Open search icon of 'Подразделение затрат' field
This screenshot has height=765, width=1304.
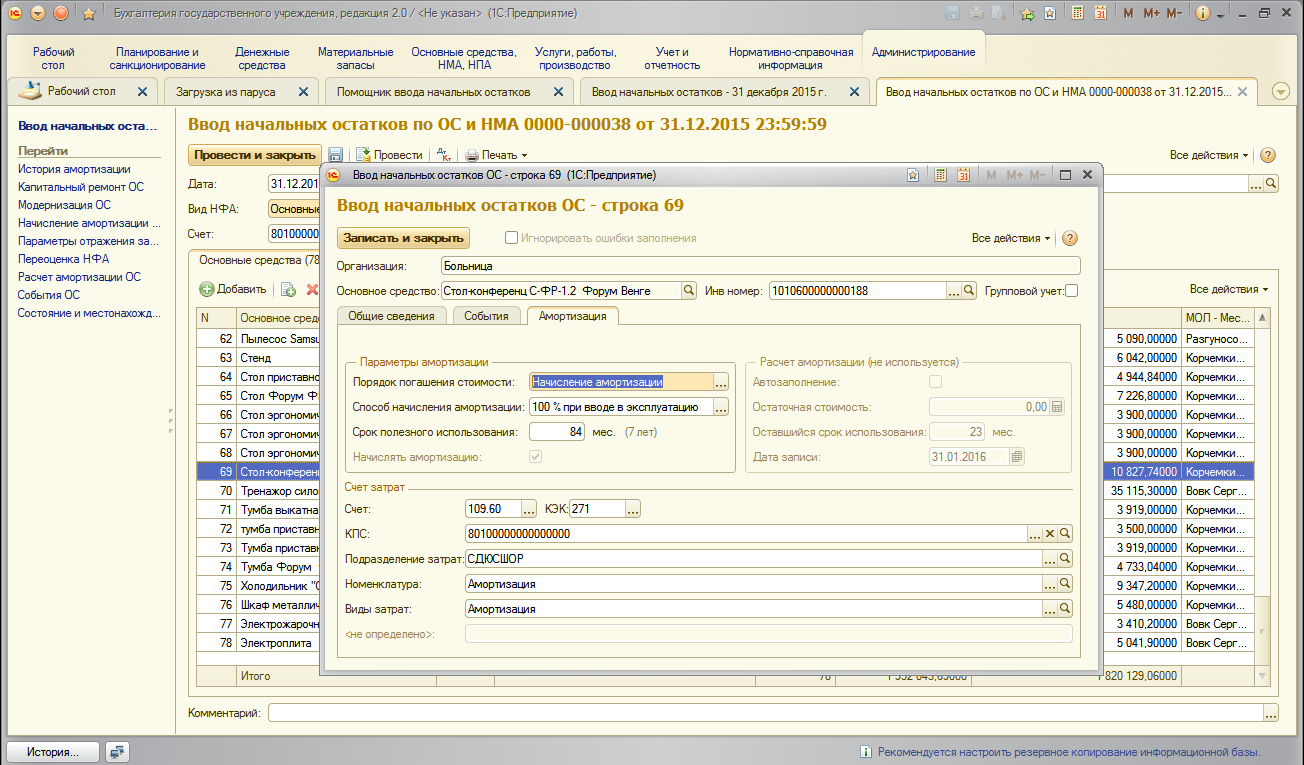[1065, 559]
